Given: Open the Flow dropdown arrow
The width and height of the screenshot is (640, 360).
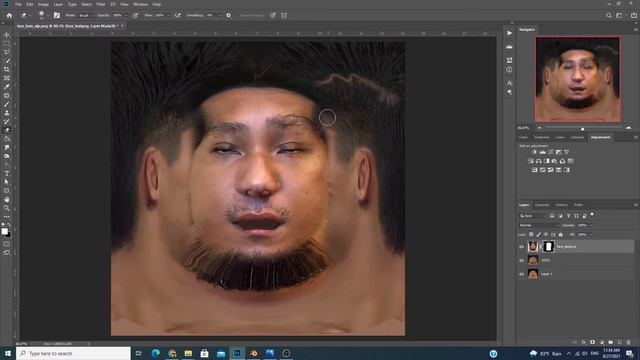Looking at the screenshot, I should point(168,15).
